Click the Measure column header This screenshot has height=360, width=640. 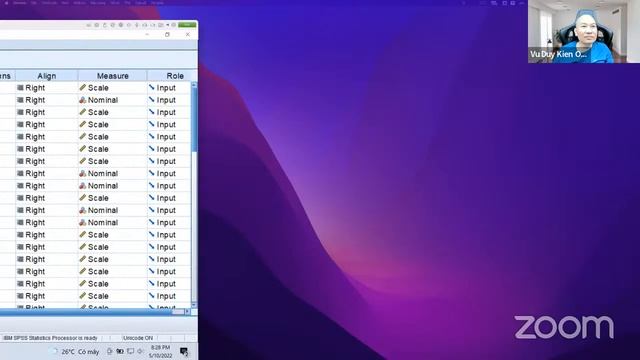point(113,76)
